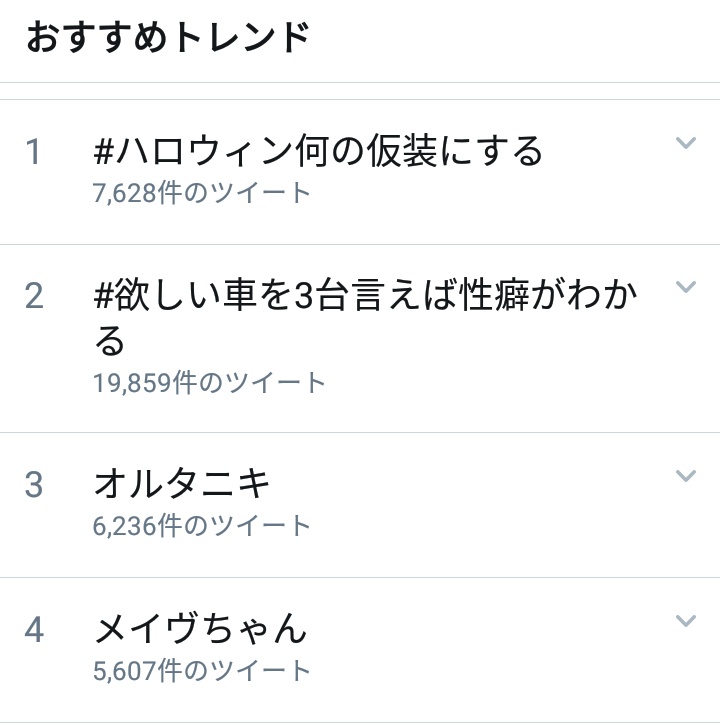Select the オルタニキ trend title
The height and width of the screenshot is (725, 720).
[182, 484]
